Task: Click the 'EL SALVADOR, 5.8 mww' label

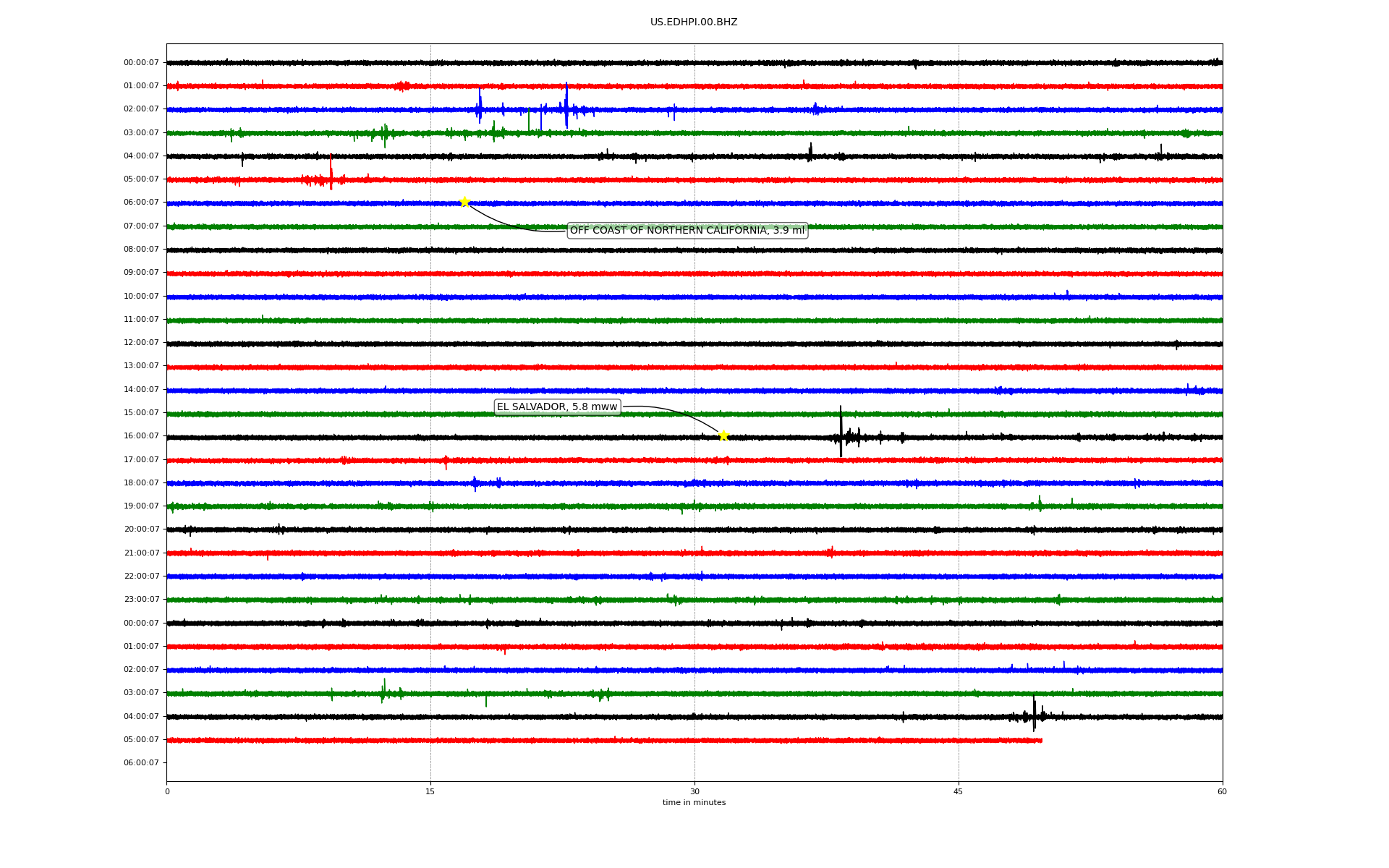Action: pos(557,407)
